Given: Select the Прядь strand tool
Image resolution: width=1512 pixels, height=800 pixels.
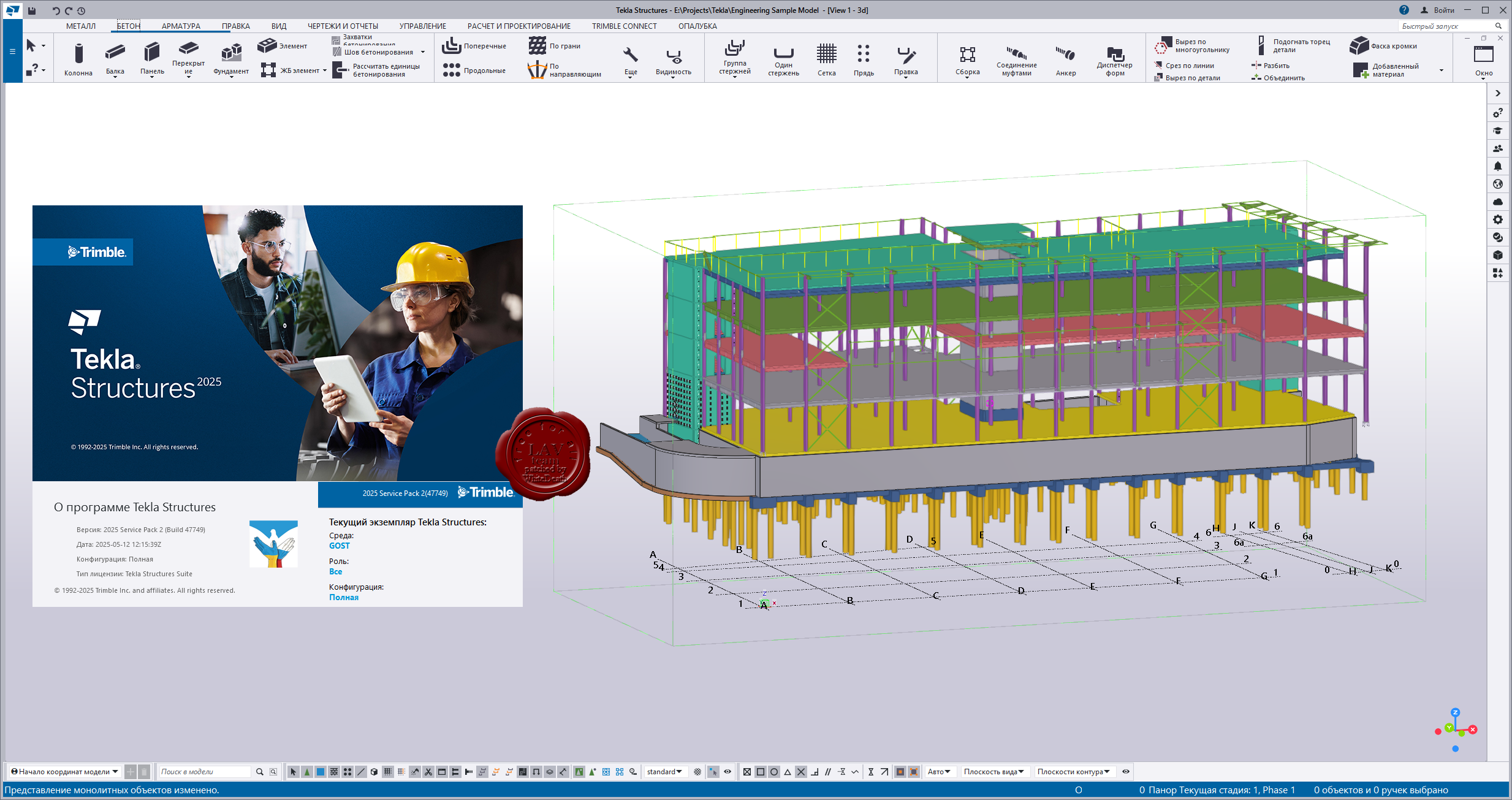Looking at the screenshot, I should [864, 60].
